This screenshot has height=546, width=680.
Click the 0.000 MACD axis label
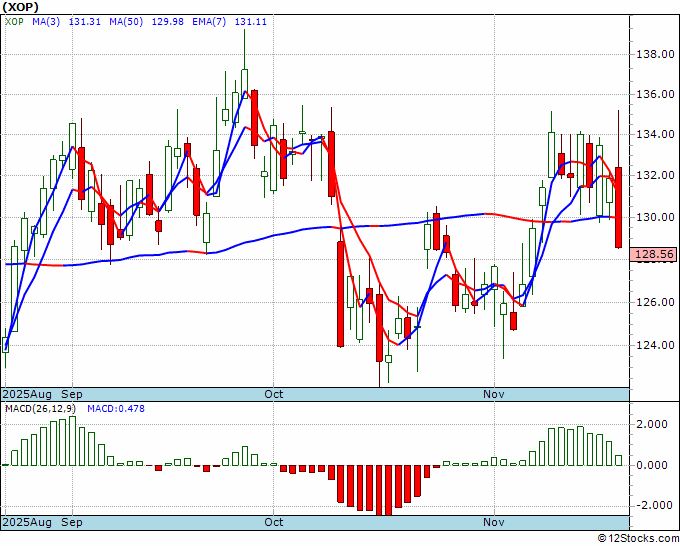(653, 465)
